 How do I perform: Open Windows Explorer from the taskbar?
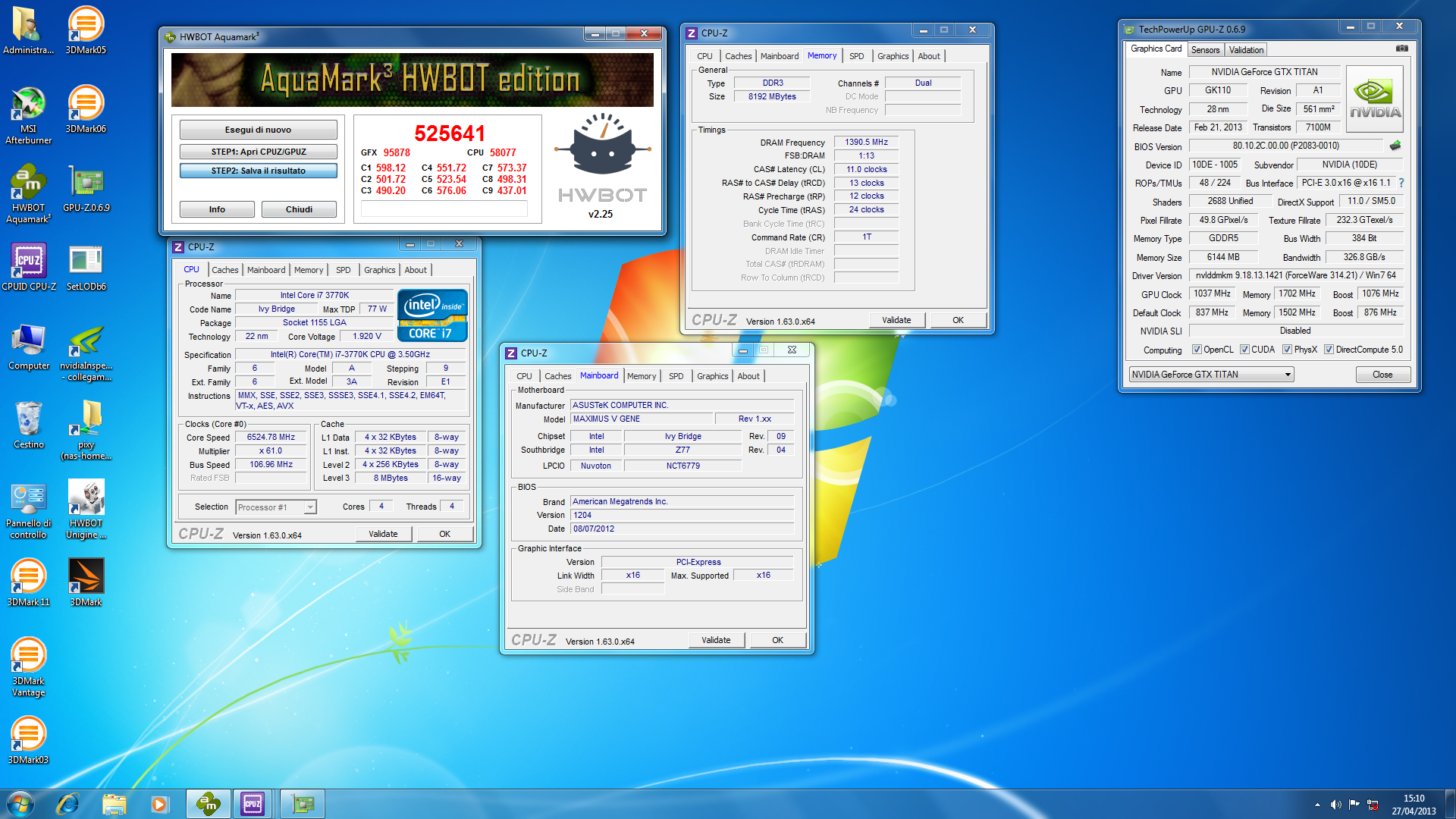[114, 804]
